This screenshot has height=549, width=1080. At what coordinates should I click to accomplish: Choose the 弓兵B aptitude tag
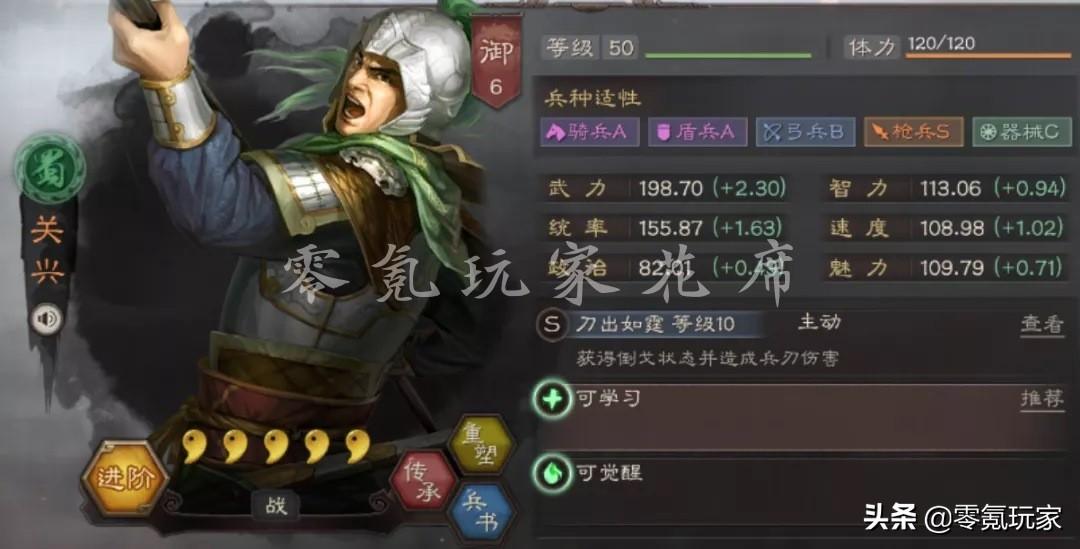[806, 132]
